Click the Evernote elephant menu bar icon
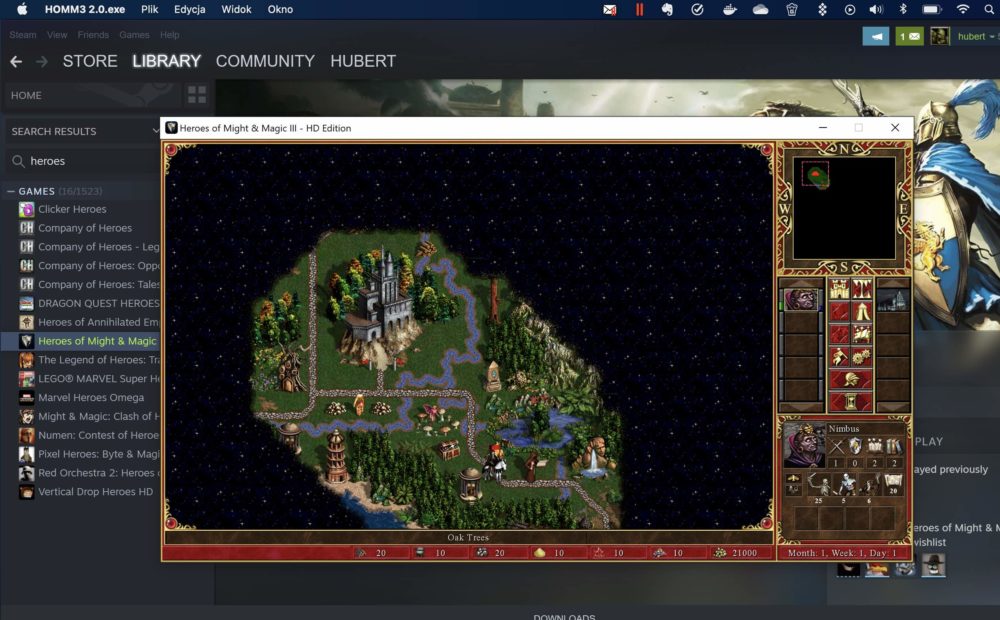1000x620 pixels. (x=667, y=10)
